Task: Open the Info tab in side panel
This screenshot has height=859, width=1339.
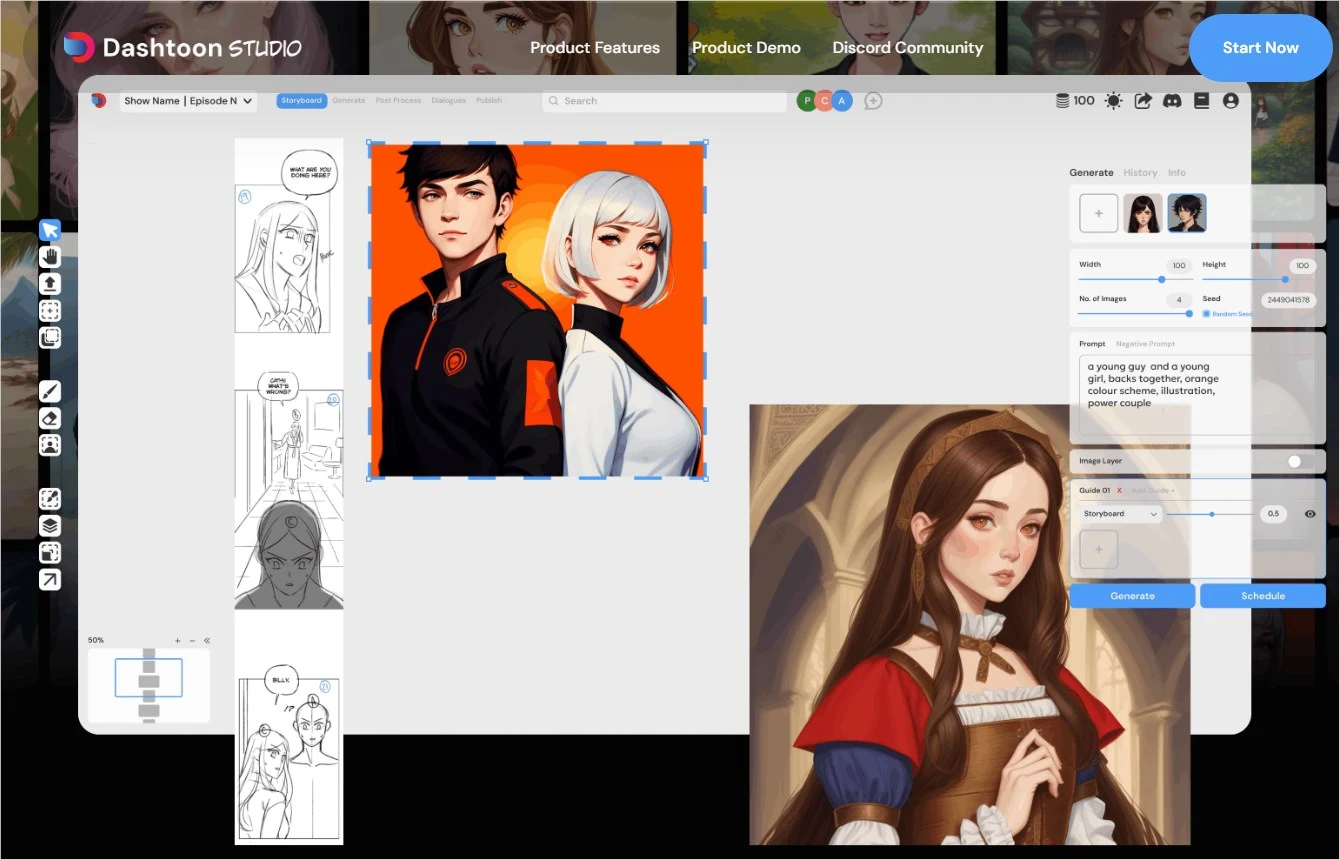Action: click(x=1177, y=173)
